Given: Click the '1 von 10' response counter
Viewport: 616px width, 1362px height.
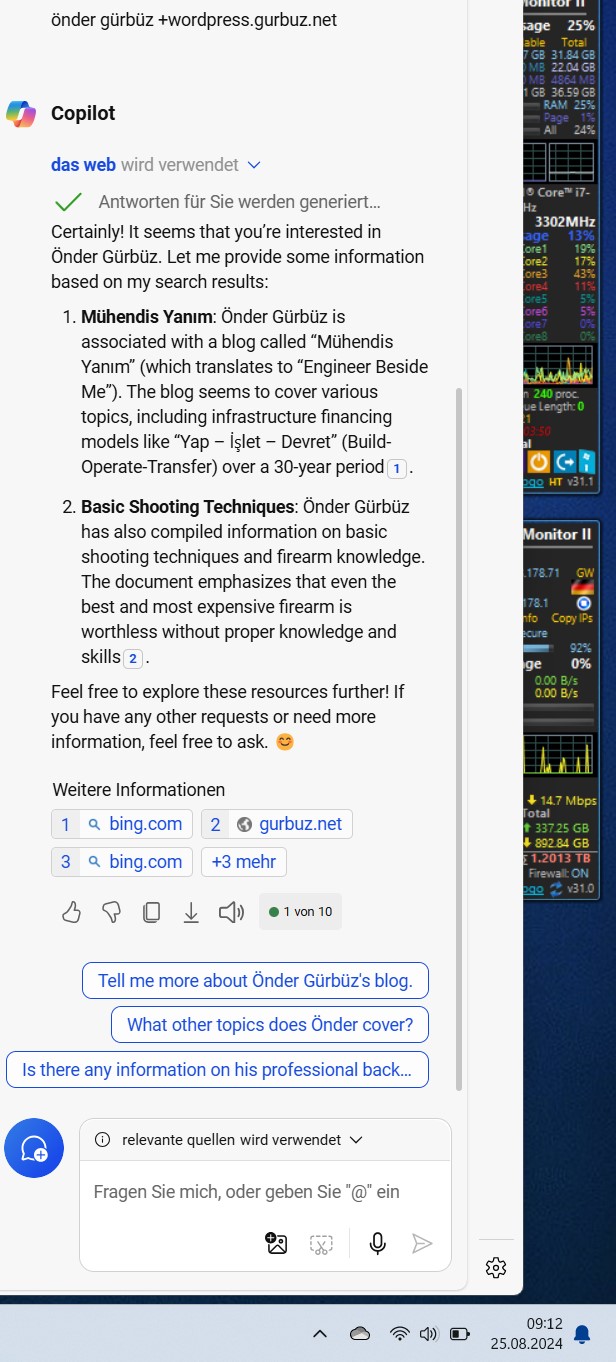Looking at the screenshot, I should click(x=300, y=912).
